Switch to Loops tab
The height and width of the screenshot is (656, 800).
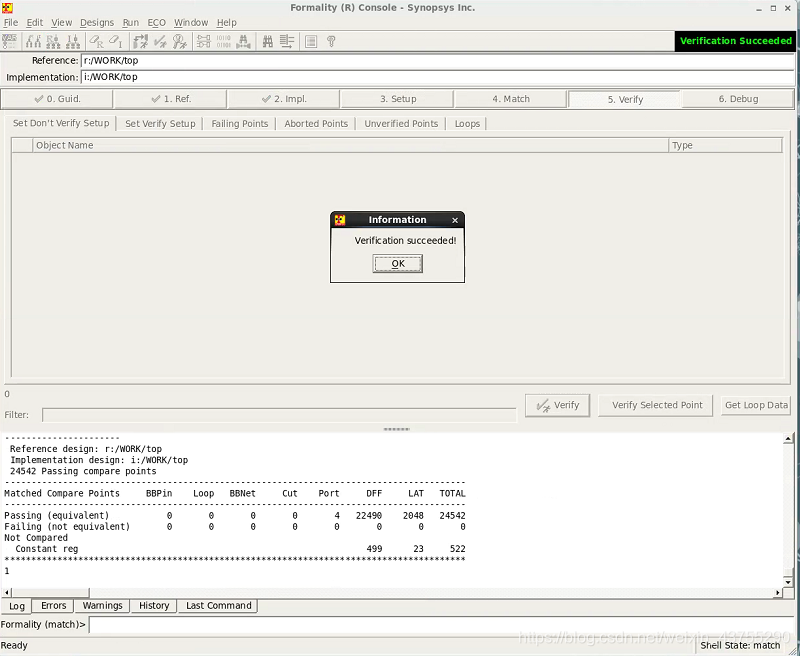(x=467, y=123)
